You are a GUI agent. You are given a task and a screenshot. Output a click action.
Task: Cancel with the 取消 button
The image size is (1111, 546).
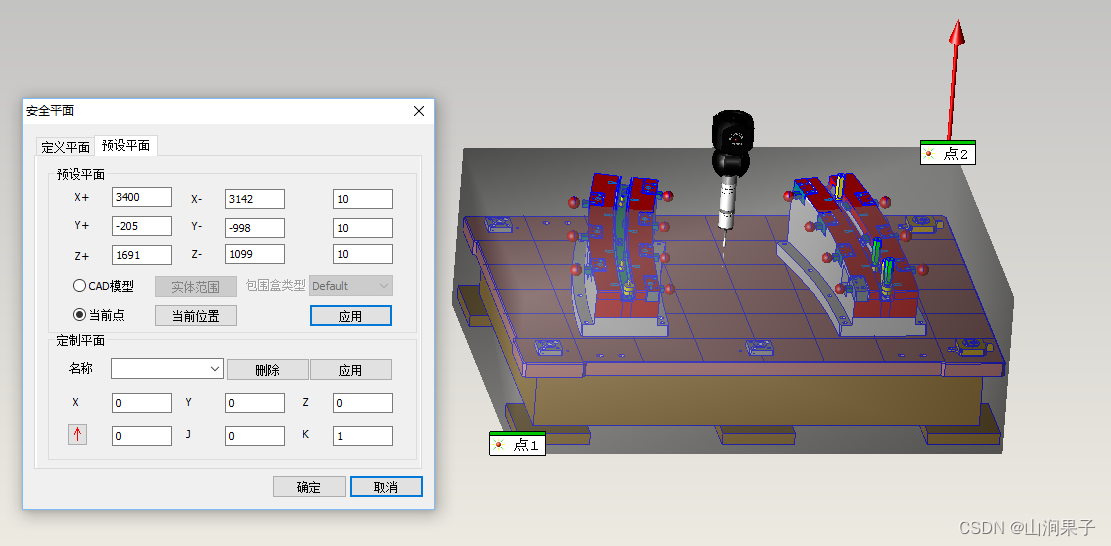point(386,487)
